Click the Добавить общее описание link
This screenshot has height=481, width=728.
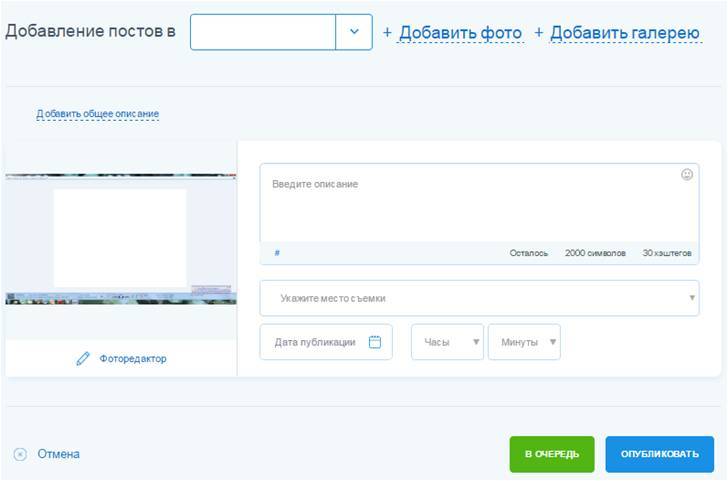tap(98, 114)
